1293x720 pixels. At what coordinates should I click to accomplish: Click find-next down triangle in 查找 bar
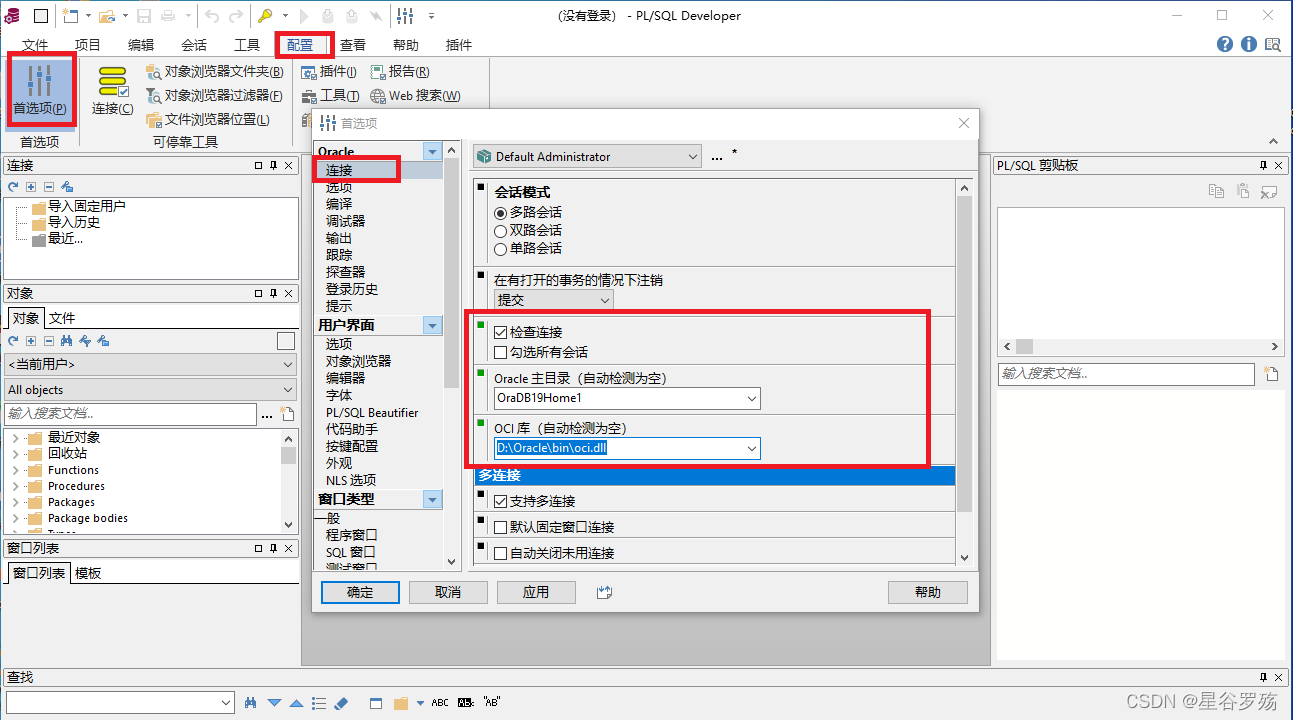[274, 703]
